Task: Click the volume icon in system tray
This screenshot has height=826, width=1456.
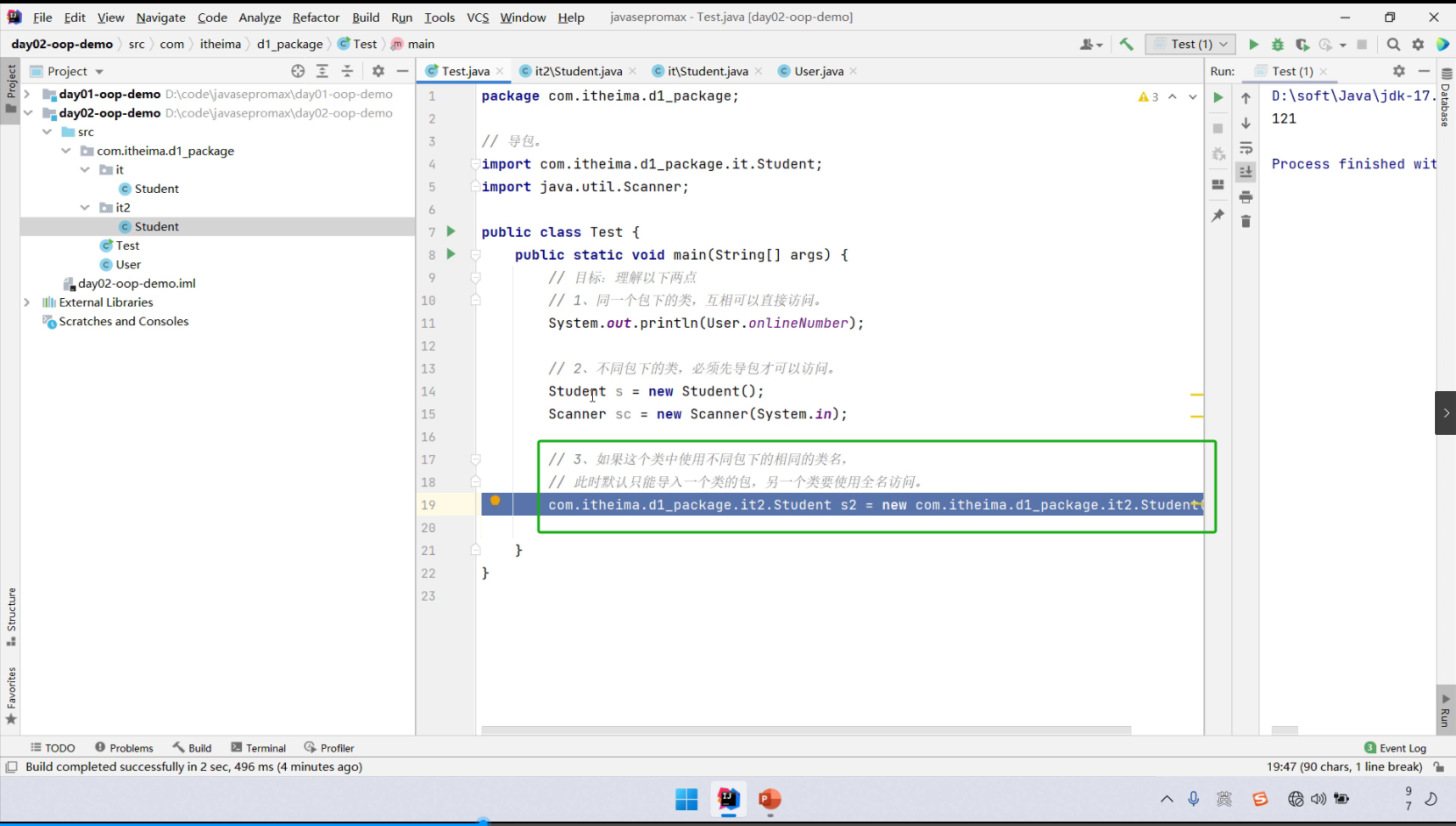Action: tap(1318, 799)
